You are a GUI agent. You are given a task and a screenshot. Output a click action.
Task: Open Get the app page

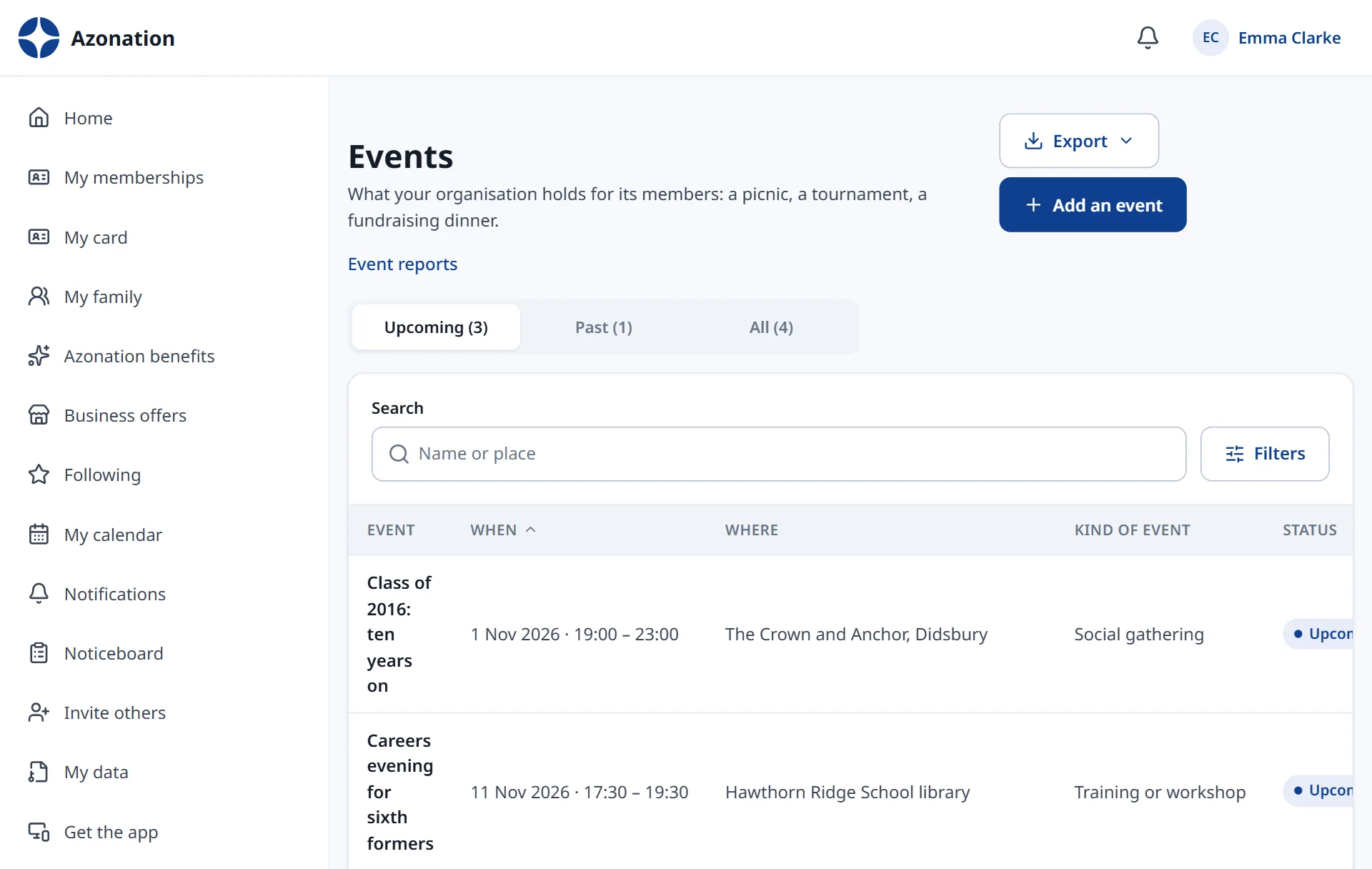point(111,832)
